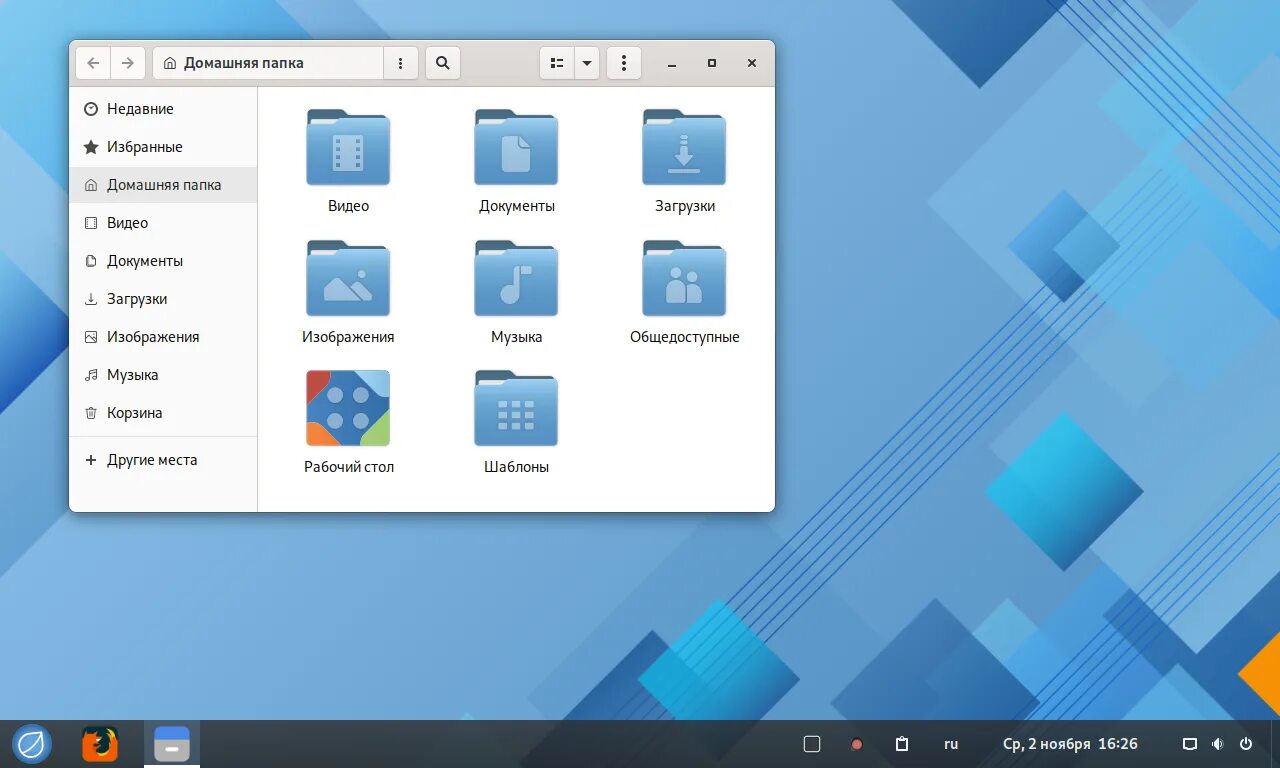This screenshot has width=1280, height=768.
Task: Click the clipboard icon in system tray
Action: click(x=901, y=743)
